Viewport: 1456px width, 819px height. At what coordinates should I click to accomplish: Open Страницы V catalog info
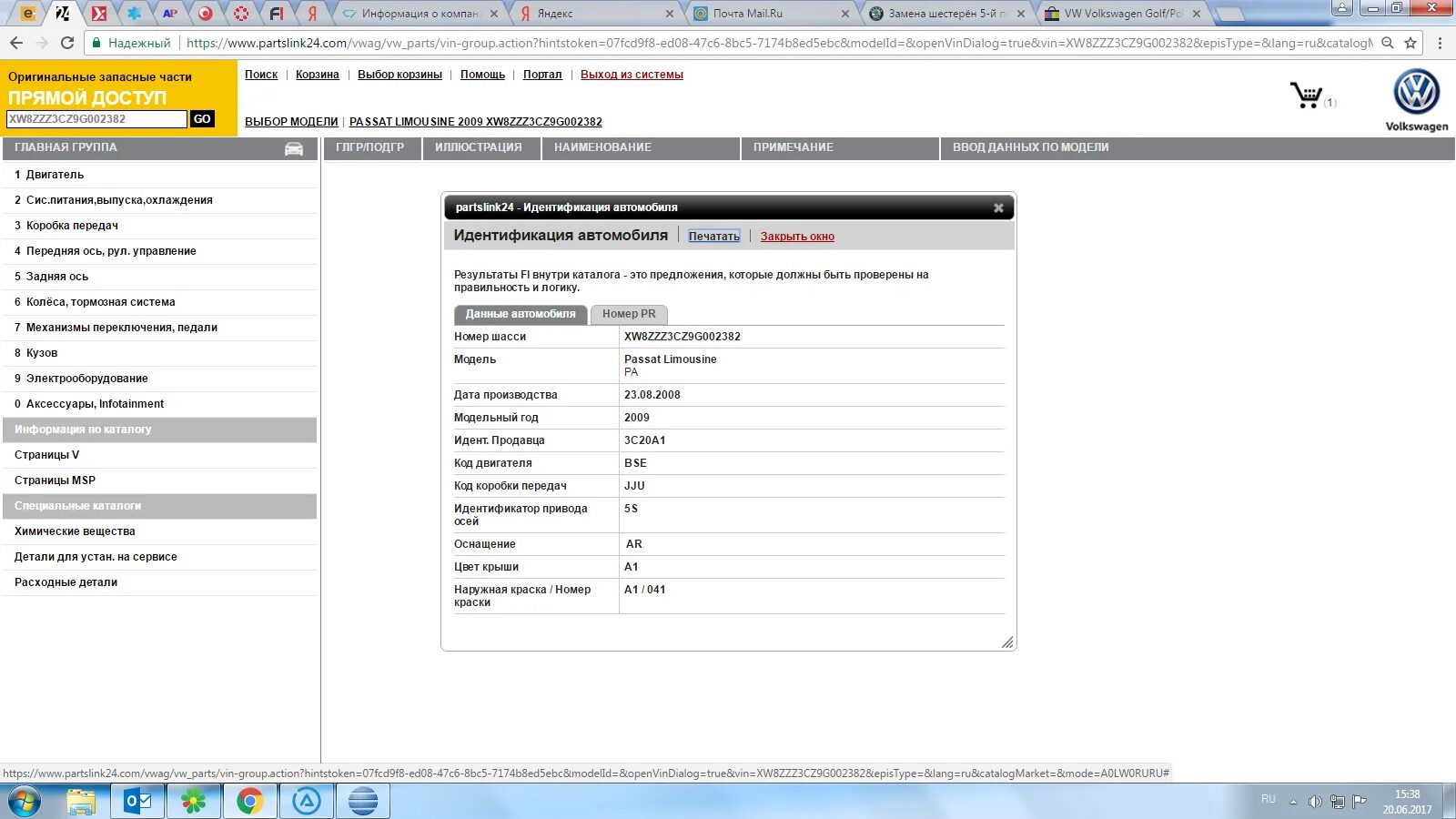coord(160,455)
